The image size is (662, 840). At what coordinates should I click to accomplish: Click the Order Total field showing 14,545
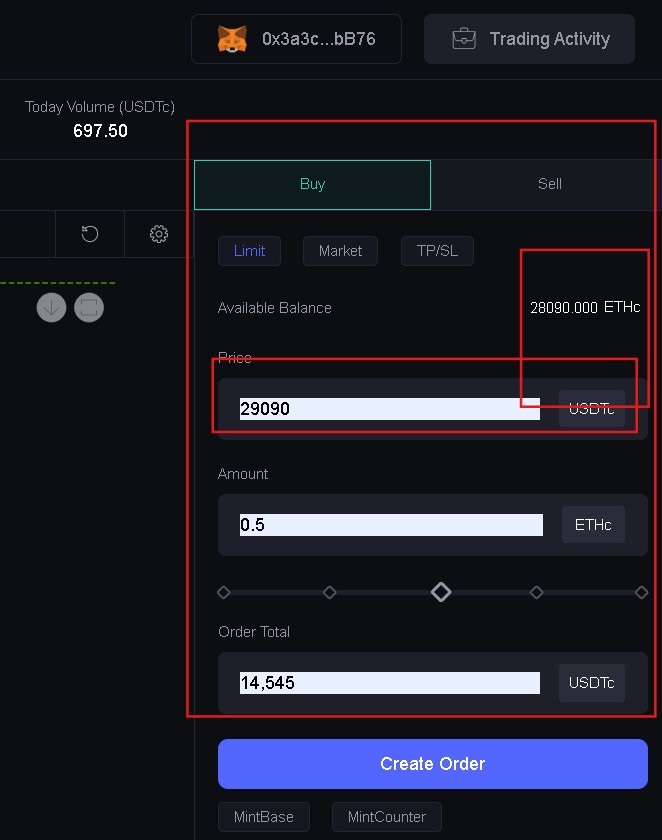[389, 683]
